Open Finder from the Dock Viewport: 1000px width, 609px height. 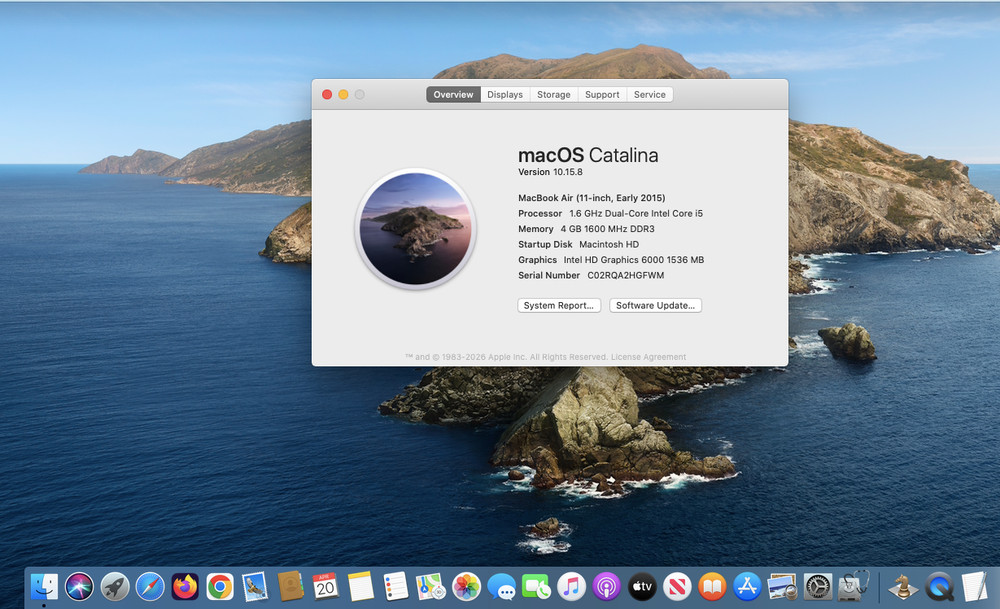tap(44, 587)
